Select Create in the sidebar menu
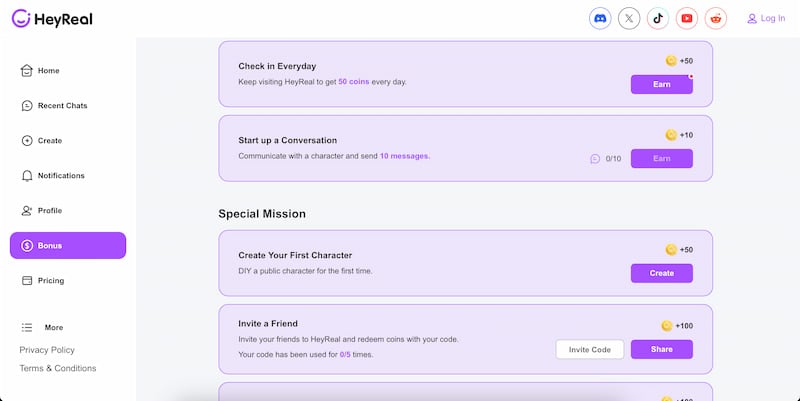This screenshot has height=401, width=800. 68,140
